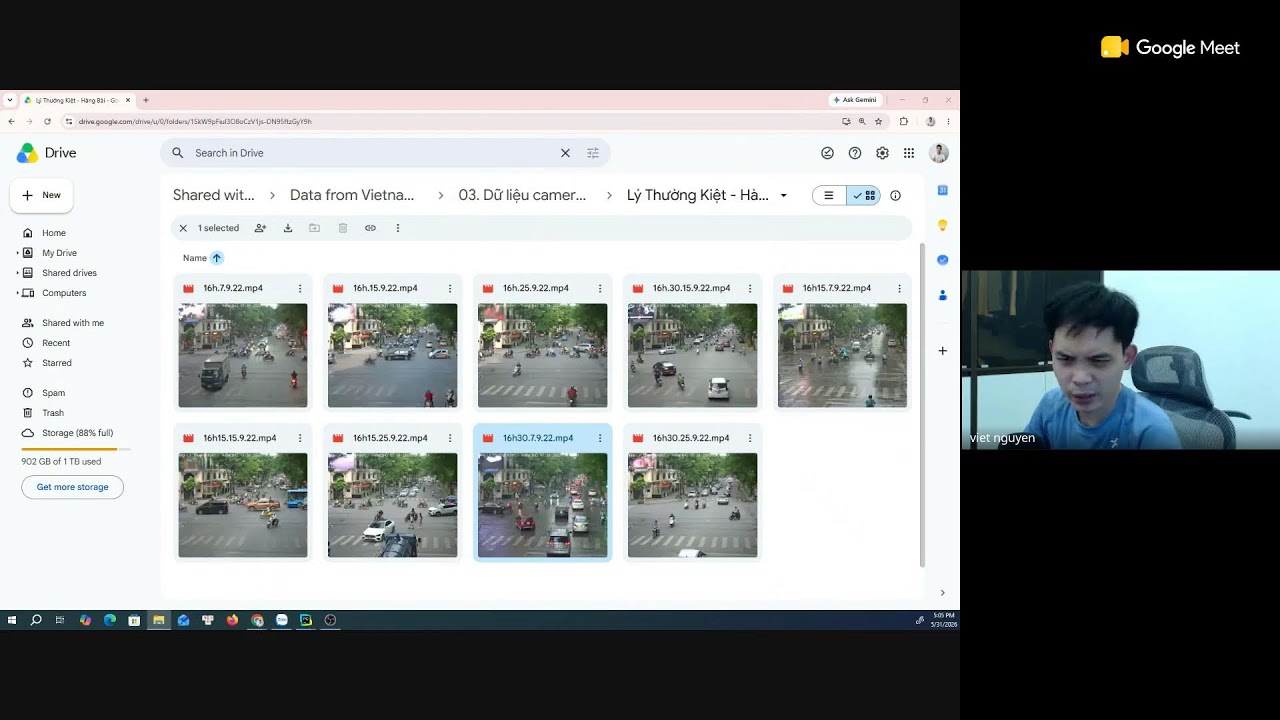1280x720 pixels.
Task: Select the 16h30.25.9.22.mp4 thumbnail
Action: (693, 505)
